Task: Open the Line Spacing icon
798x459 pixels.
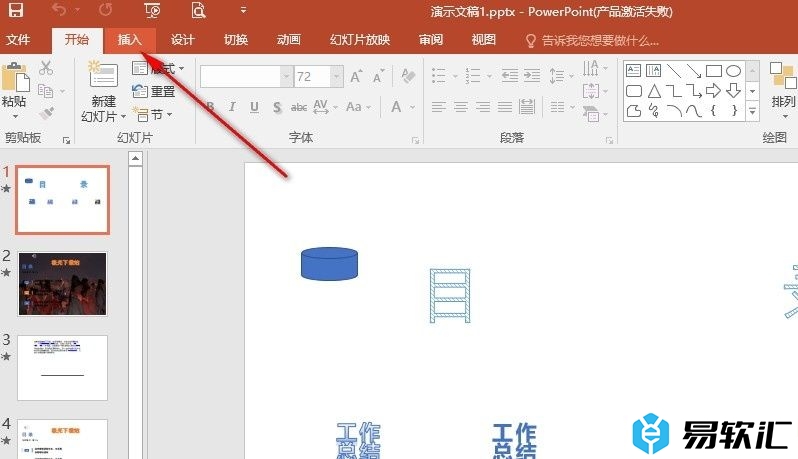Action: (557, 76)
